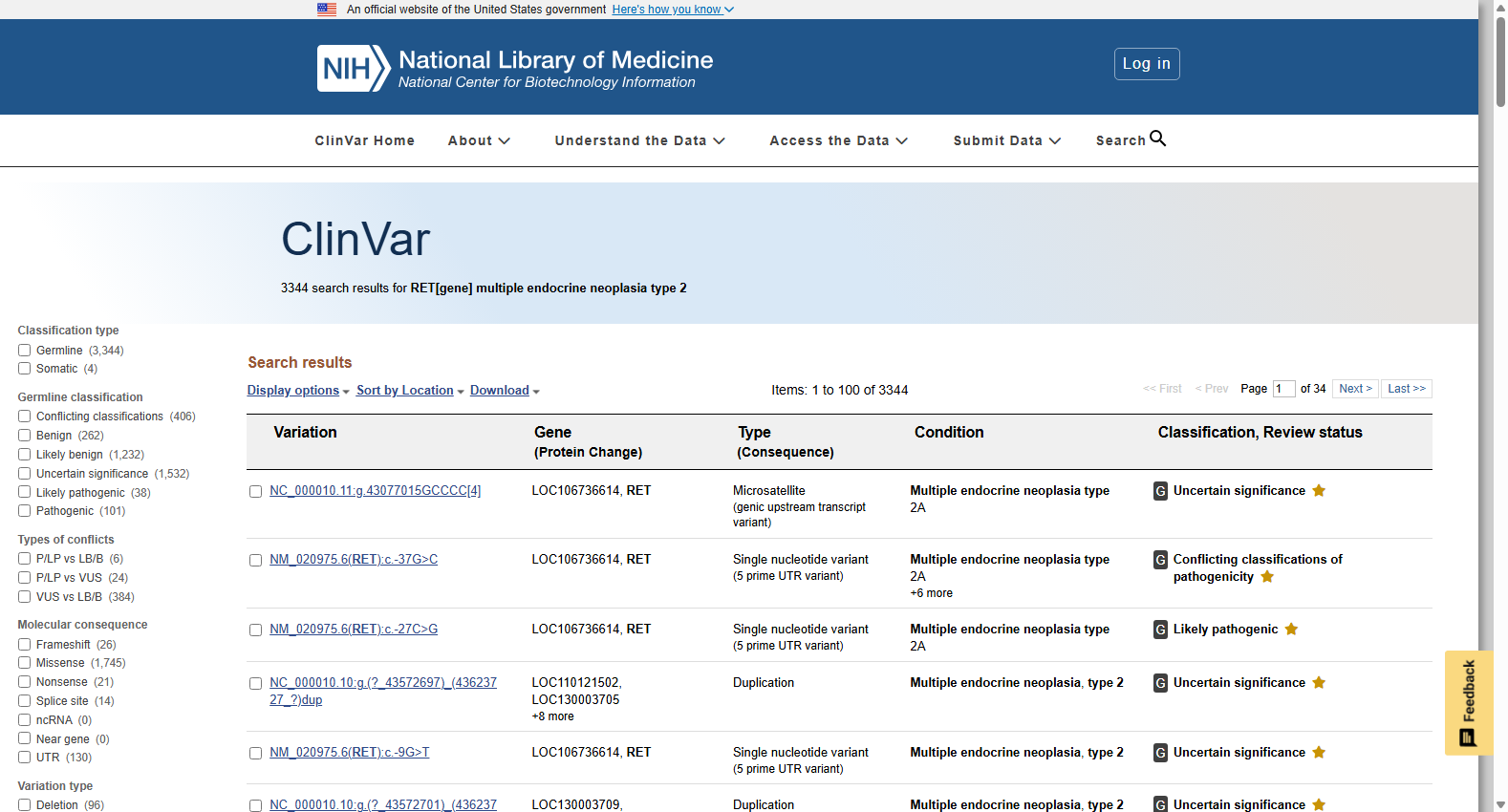
Task: Click the G badge for NC_000010.11 microsatellite row
Action: click(x=1160, y=491)
